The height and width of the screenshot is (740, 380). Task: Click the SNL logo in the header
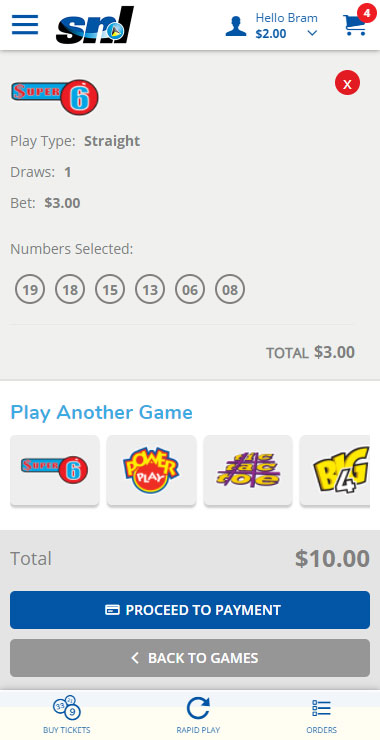pyautogui.click(x=95, y=25)
